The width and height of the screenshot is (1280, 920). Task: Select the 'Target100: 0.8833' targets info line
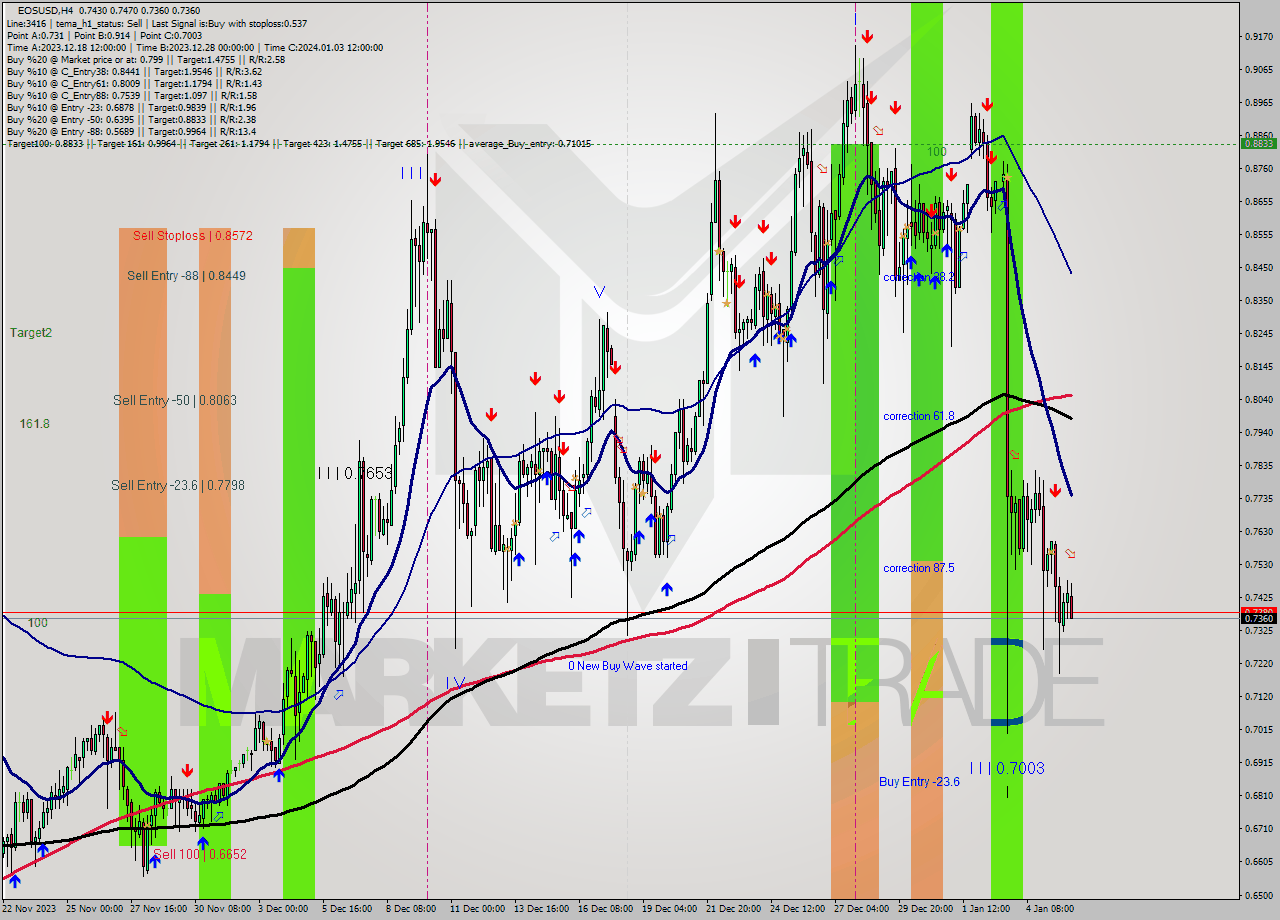pyautogui.click(x=298, y=144)
